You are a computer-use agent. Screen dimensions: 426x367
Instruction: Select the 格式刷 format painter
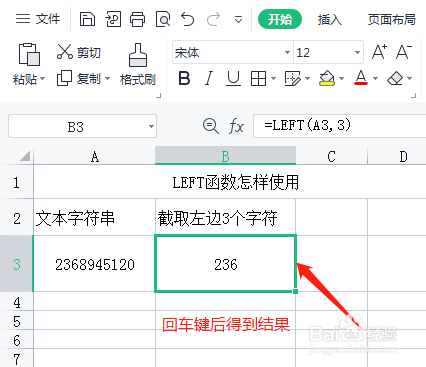[138, 65]
